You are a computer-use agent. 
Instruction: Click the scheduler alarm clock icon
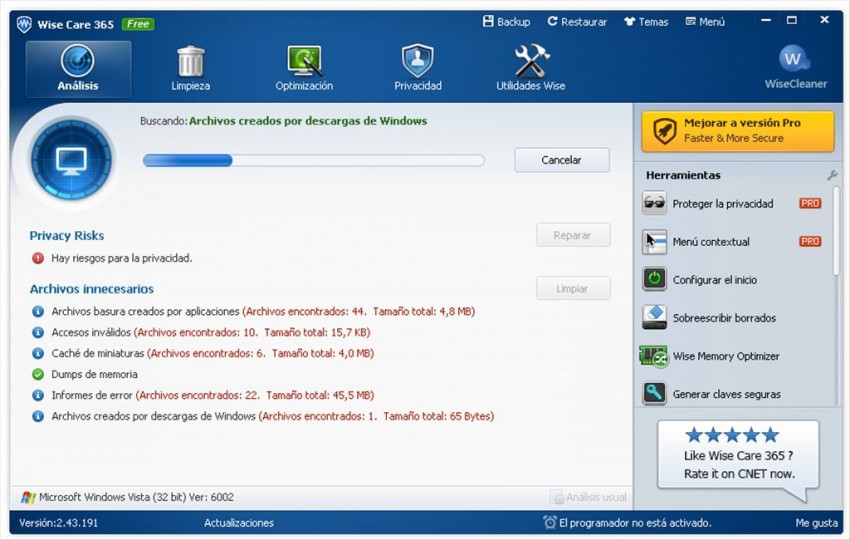coord(550,522)
